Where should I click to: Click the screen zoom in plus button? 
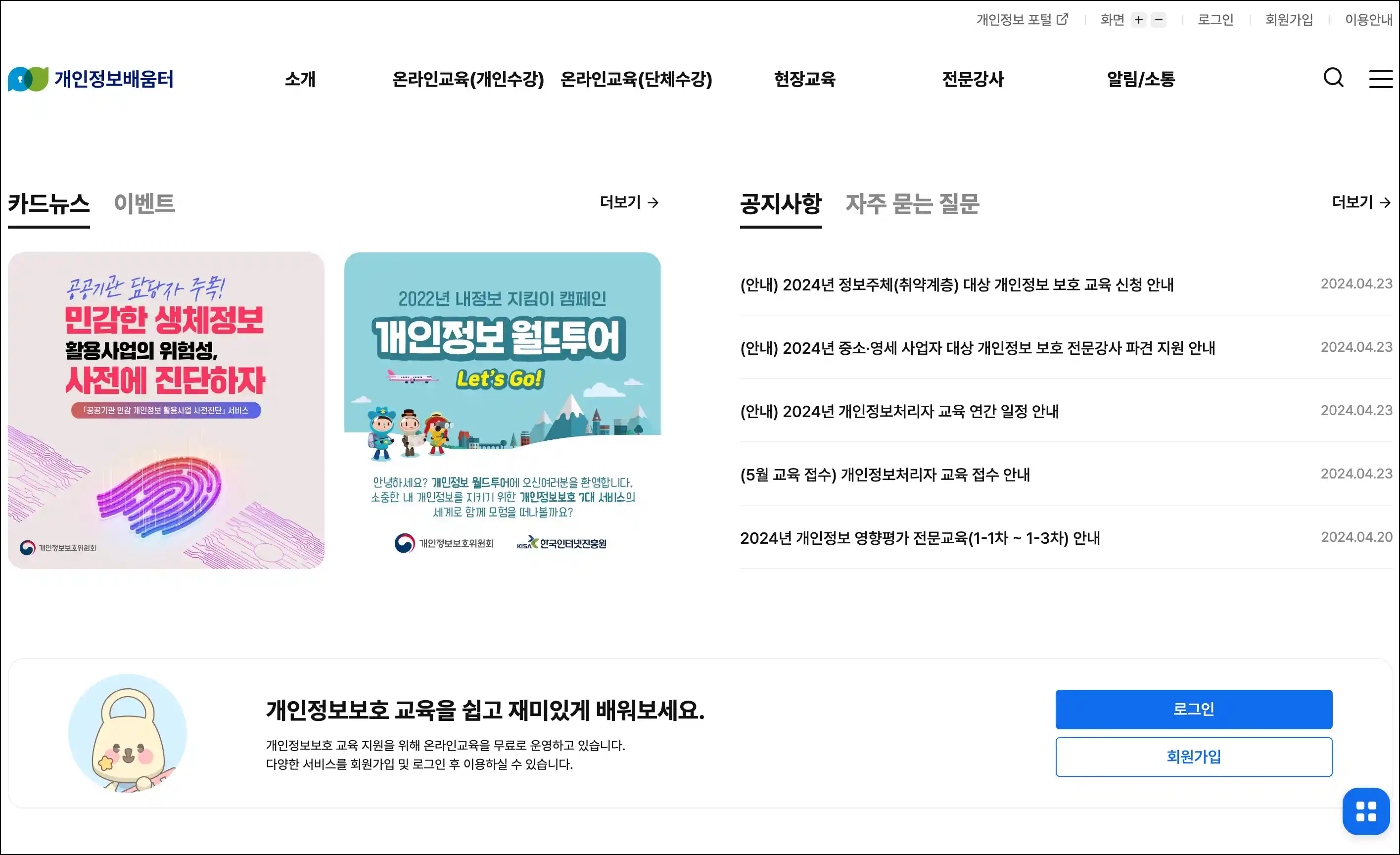tap(1138, 20)
